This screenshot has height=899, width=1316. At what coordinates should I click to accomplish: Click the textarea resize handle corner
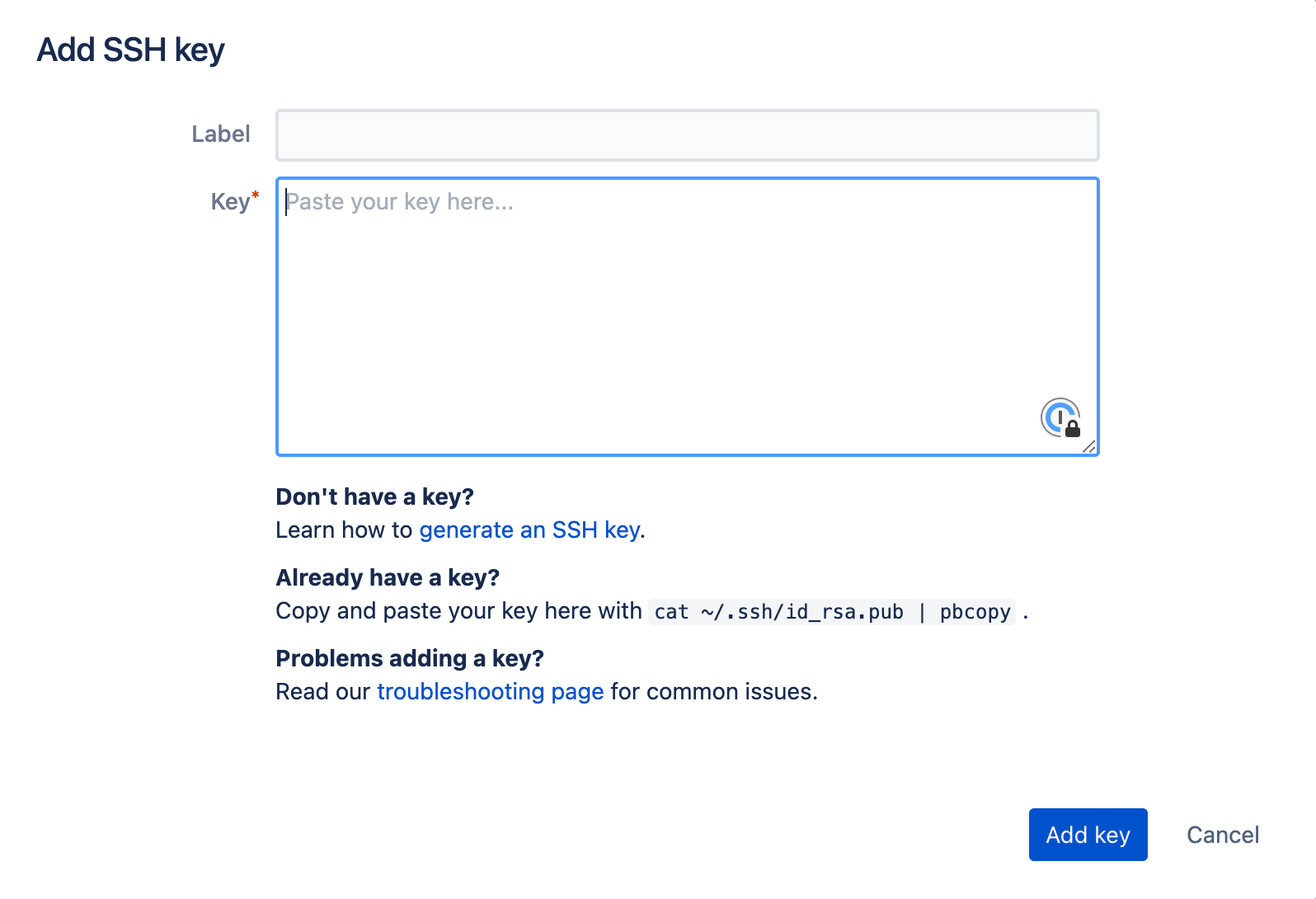(x=1089, y=446)
